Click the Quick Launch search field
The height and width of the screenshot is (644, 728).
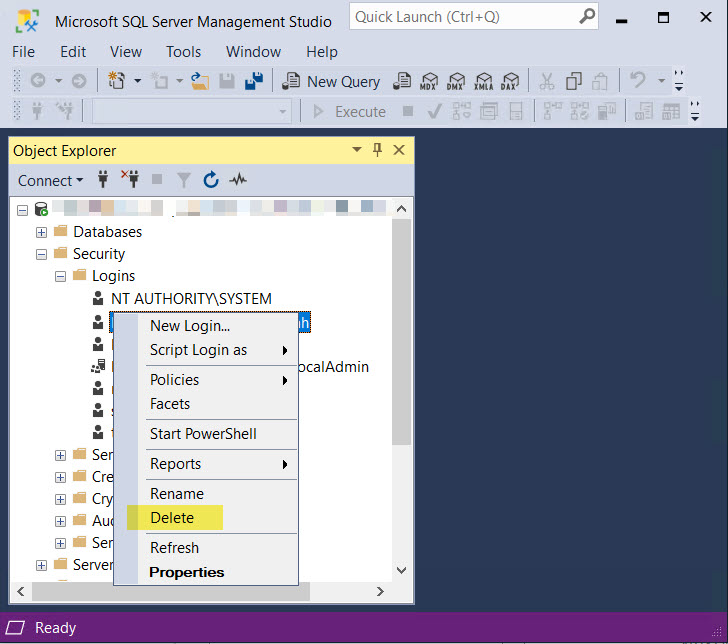474,17
